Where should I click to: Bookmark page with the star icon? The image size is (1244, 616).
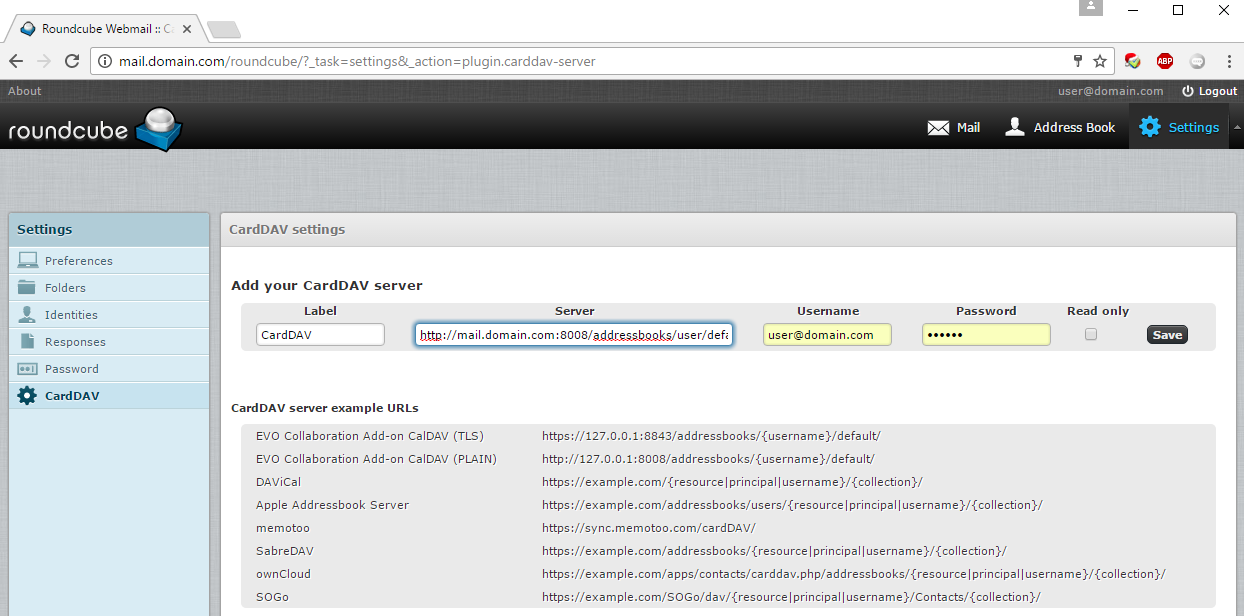point(1100,61)
